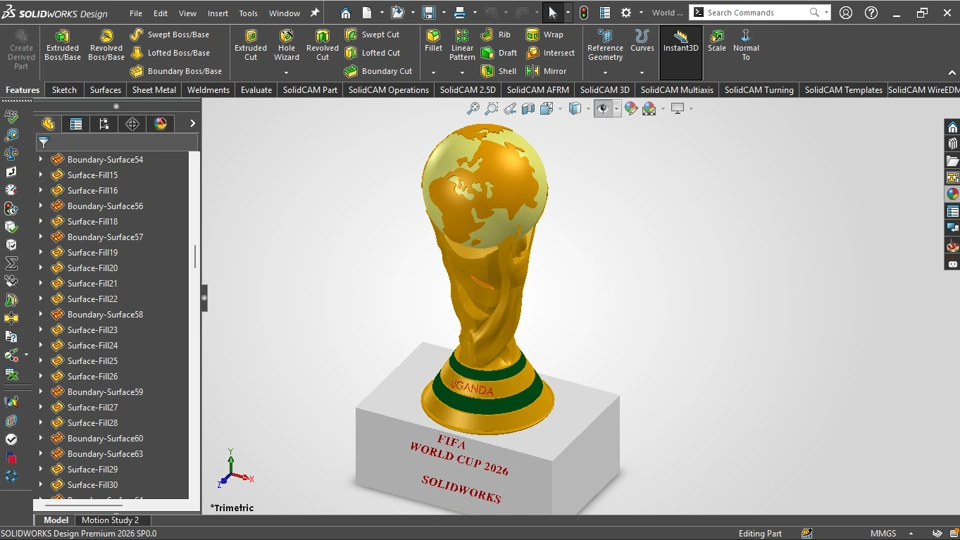Expand the Surface-Fill15 feature

tap(41, 174)
